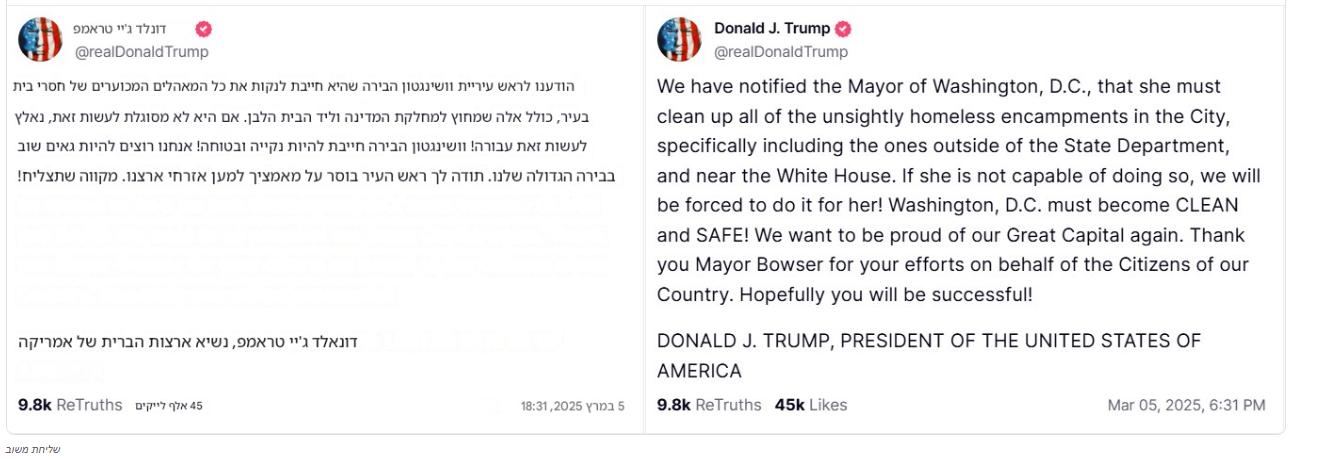
Task: Click the שליחת משוב feedback link
Action: tap(33, 449)
